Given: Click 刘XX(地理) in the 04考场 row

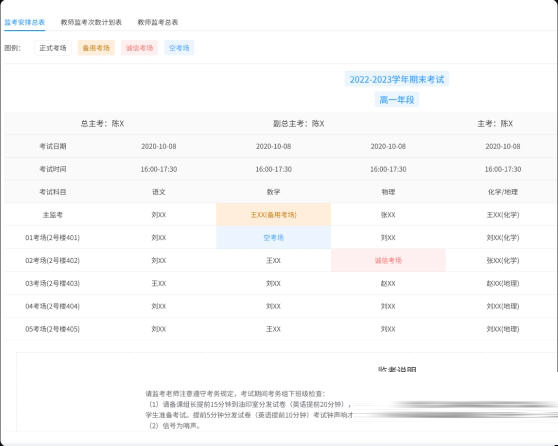Looking at the screenshot, I should coord(503,306).
